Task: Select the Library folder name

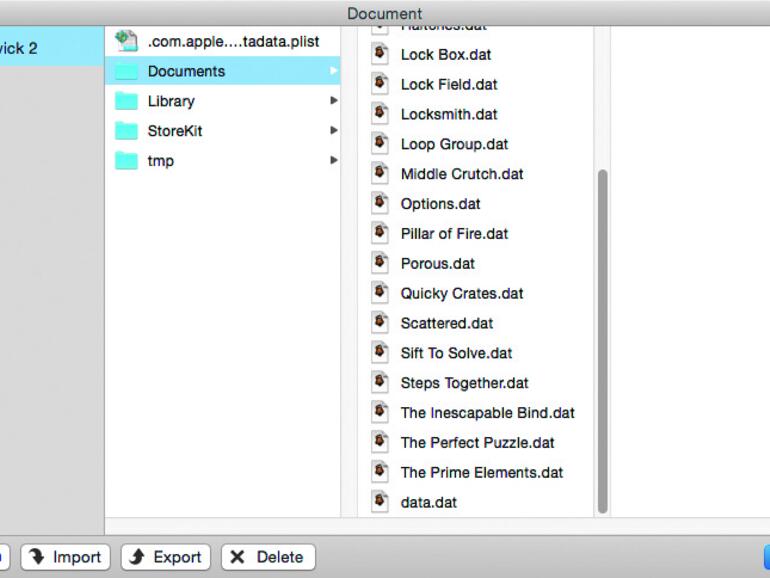Action: click(x=171, y=101)
